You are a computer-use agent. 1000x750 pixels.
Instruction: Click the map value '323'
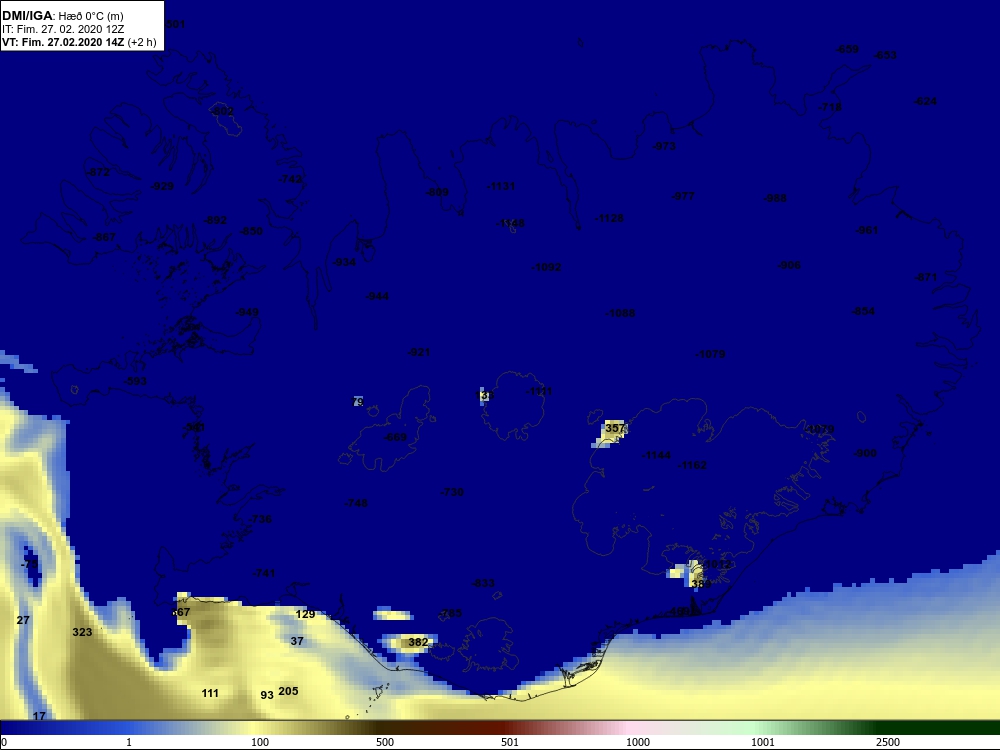click(82, 632)
